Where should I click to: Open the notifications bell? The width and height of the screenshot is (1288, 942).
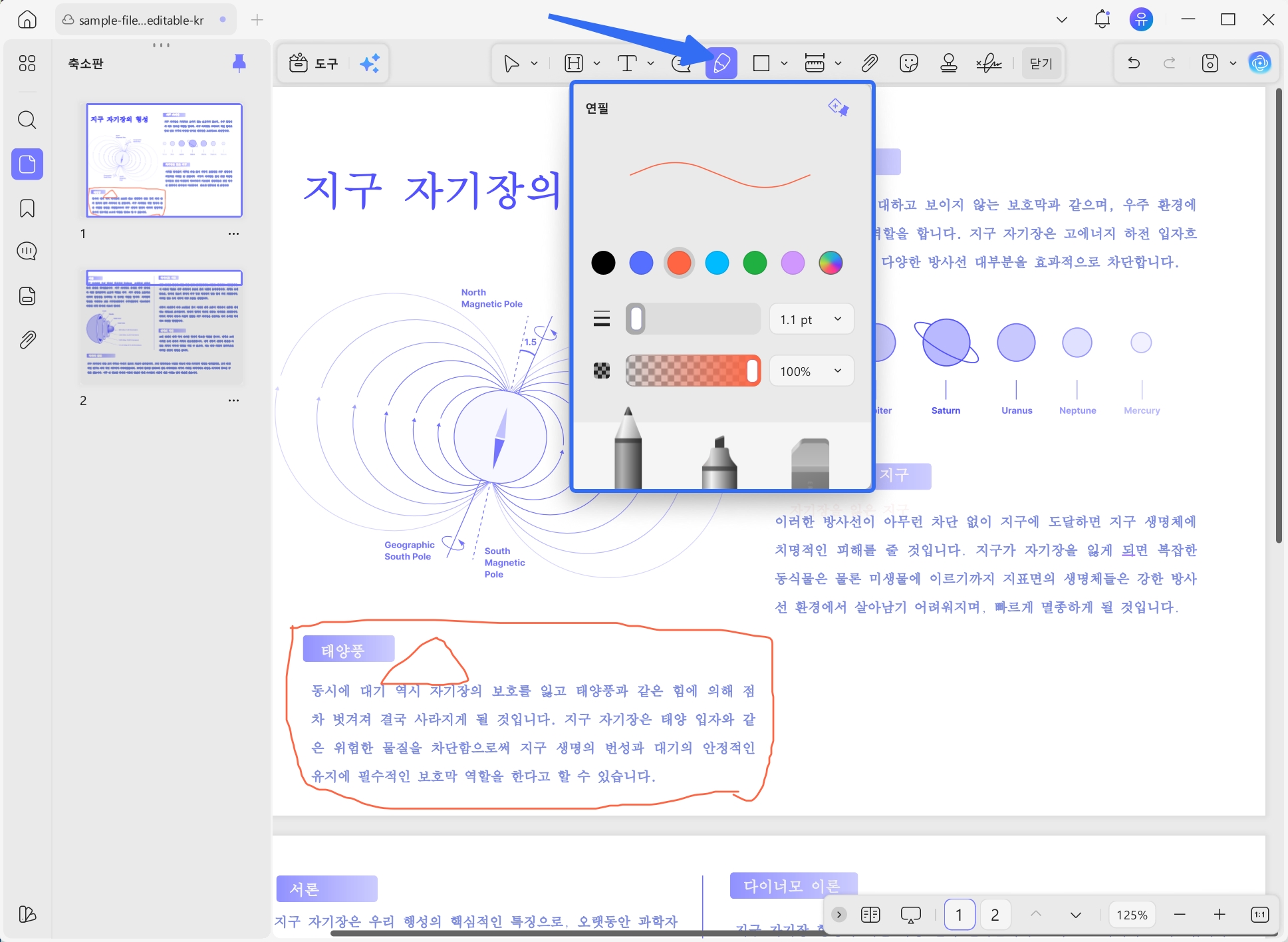[1102, 19]
